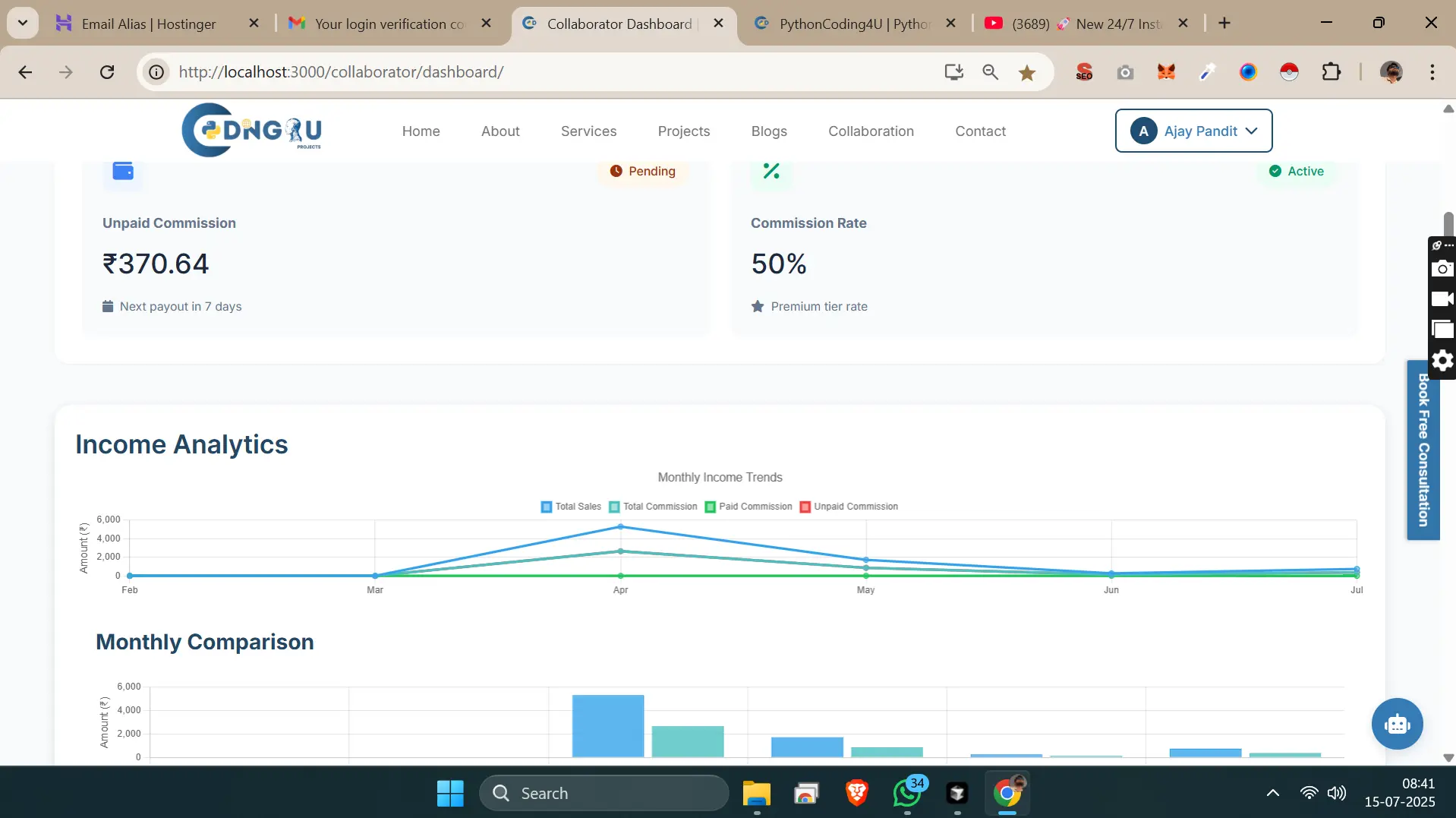The image size is (1456, 818).
Task: Open a new browser tab
Action: tap(1224, 24)
